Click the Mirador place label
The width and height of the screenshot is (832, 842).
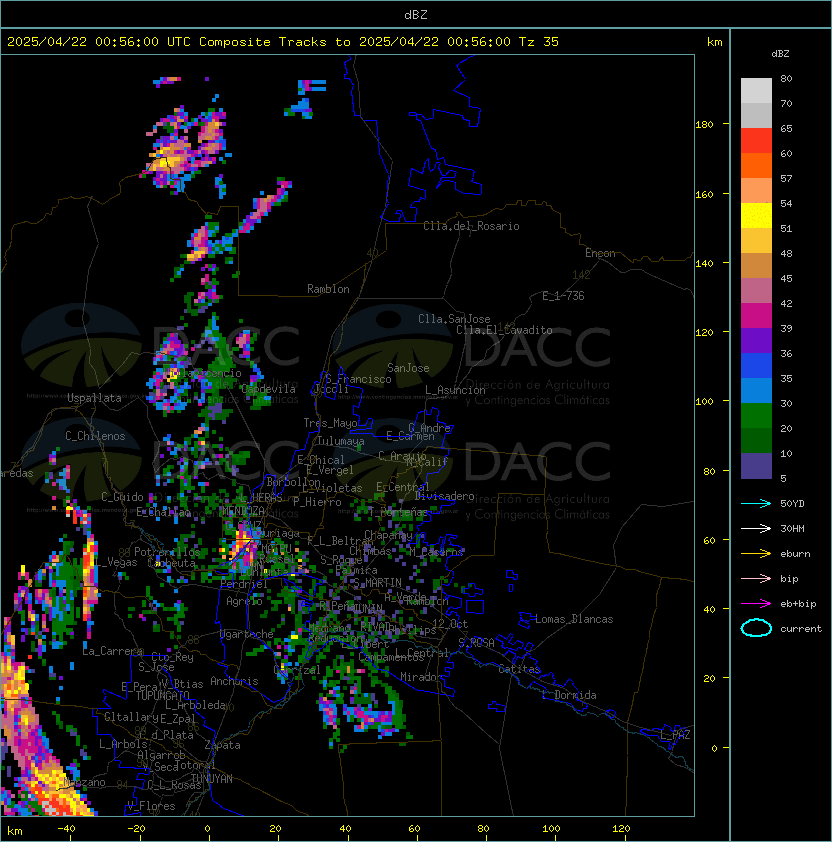click(x=422, y=678)
